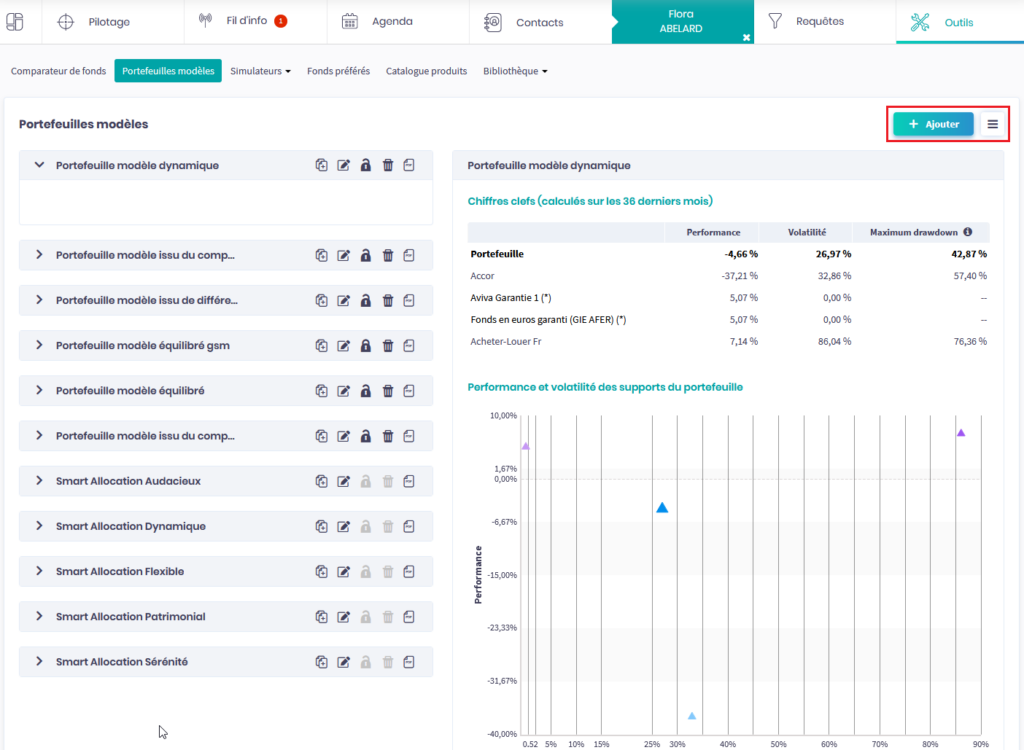Click the large blue portfolio chart marker

(x=662, y=508)
